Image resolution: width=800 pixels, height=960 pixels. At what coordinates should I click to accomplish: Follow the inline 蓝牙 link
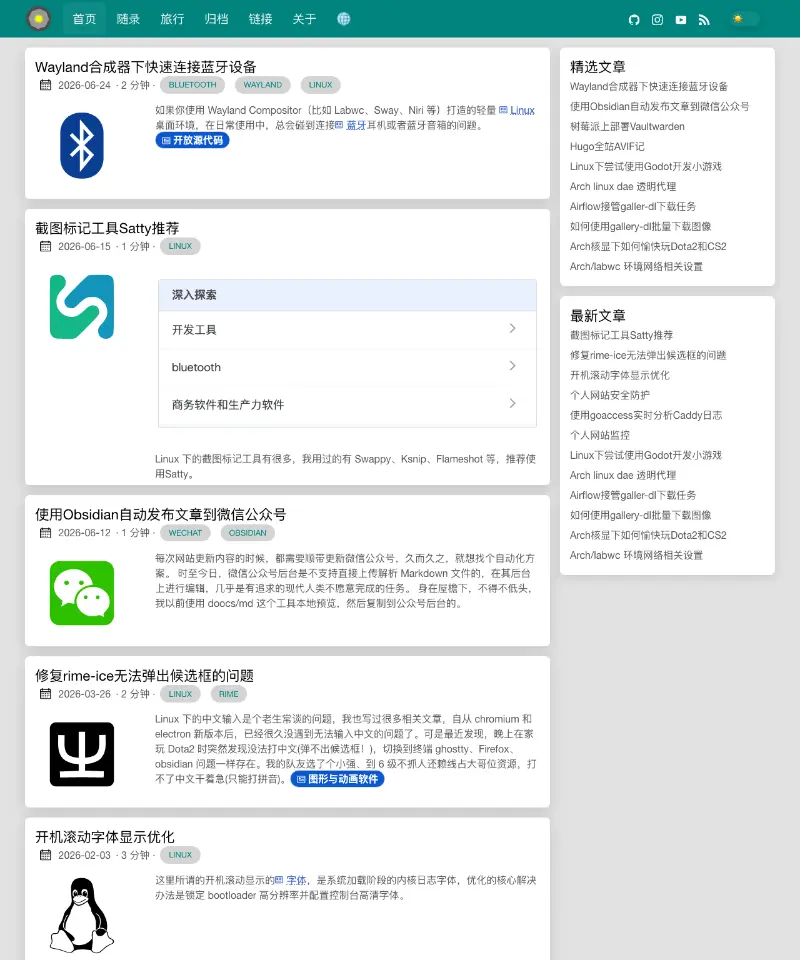tap(350, 126)
